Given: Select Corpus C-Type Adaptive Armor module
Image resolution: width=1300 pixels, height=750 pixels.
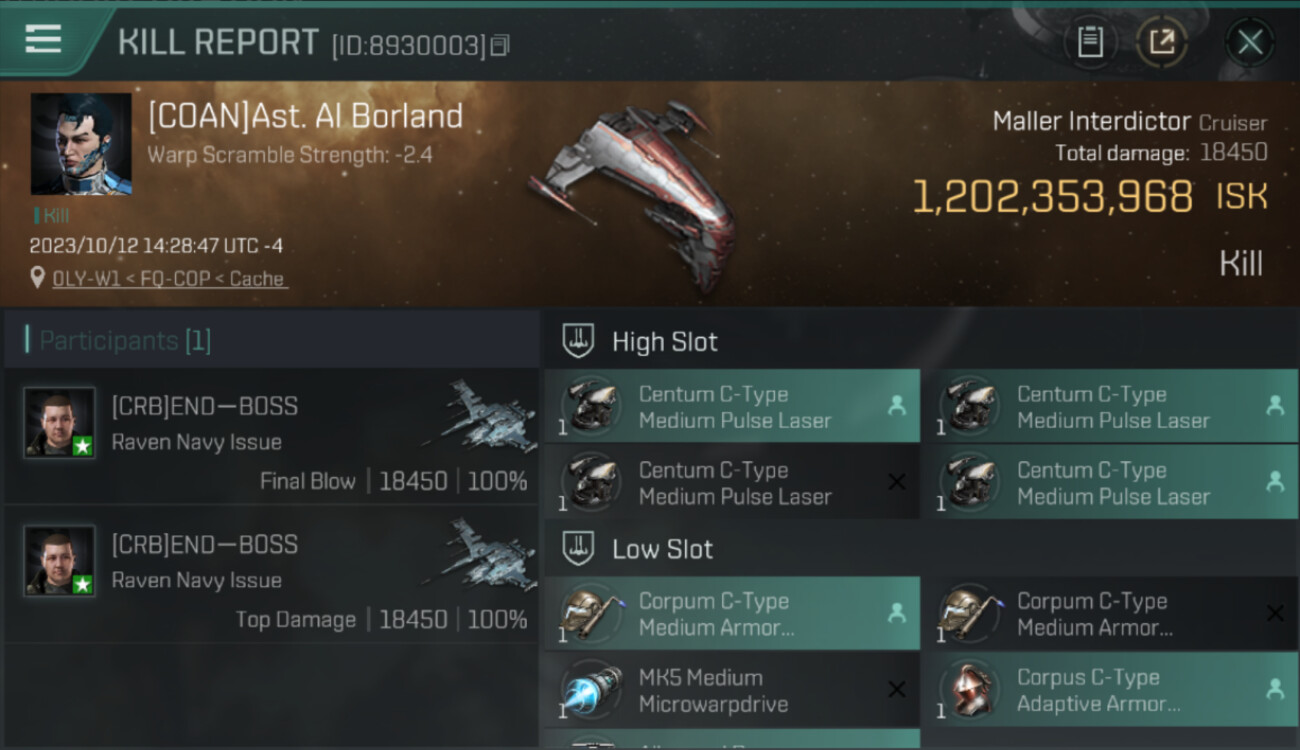Looking at the screenshot, I should point(1110,690).
